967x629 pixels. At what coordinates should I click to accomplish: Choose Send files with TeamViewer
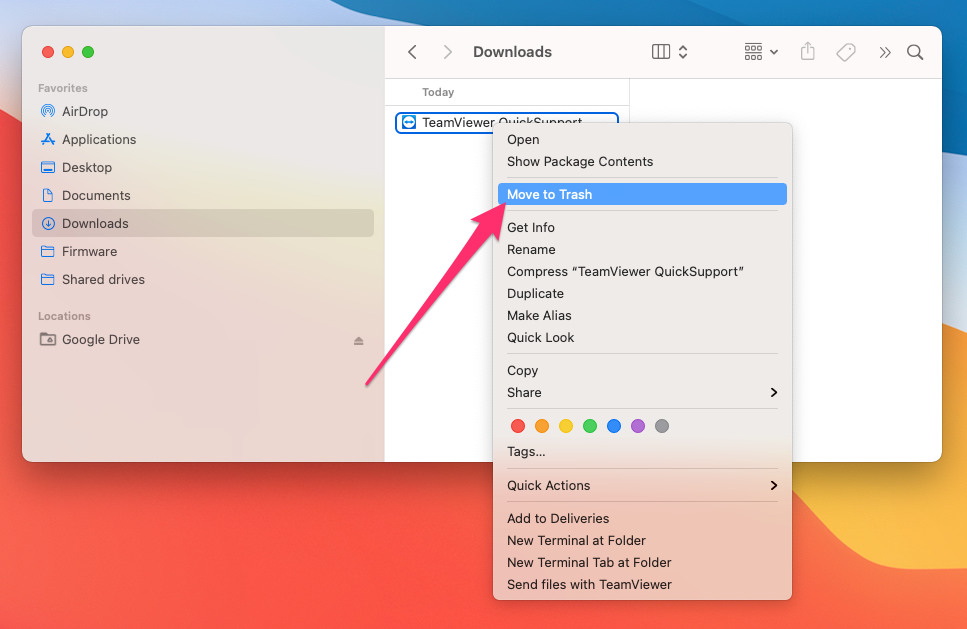pyautogui.click(x=642, y=585)
